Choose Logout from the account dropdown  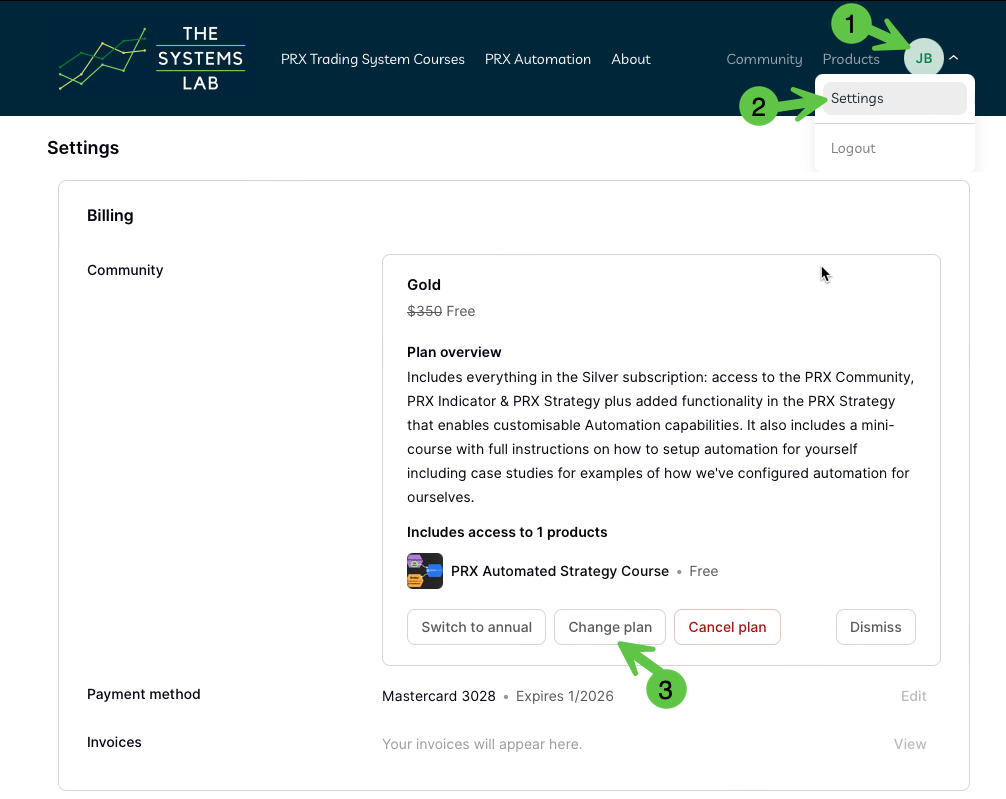pos(853,148)
